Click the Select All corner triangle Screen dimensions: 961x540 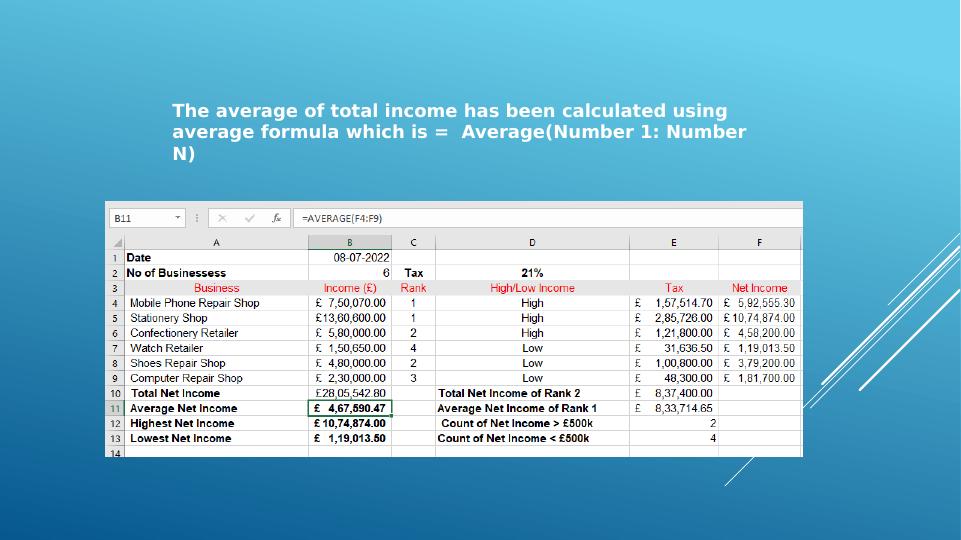click(117, 243)
